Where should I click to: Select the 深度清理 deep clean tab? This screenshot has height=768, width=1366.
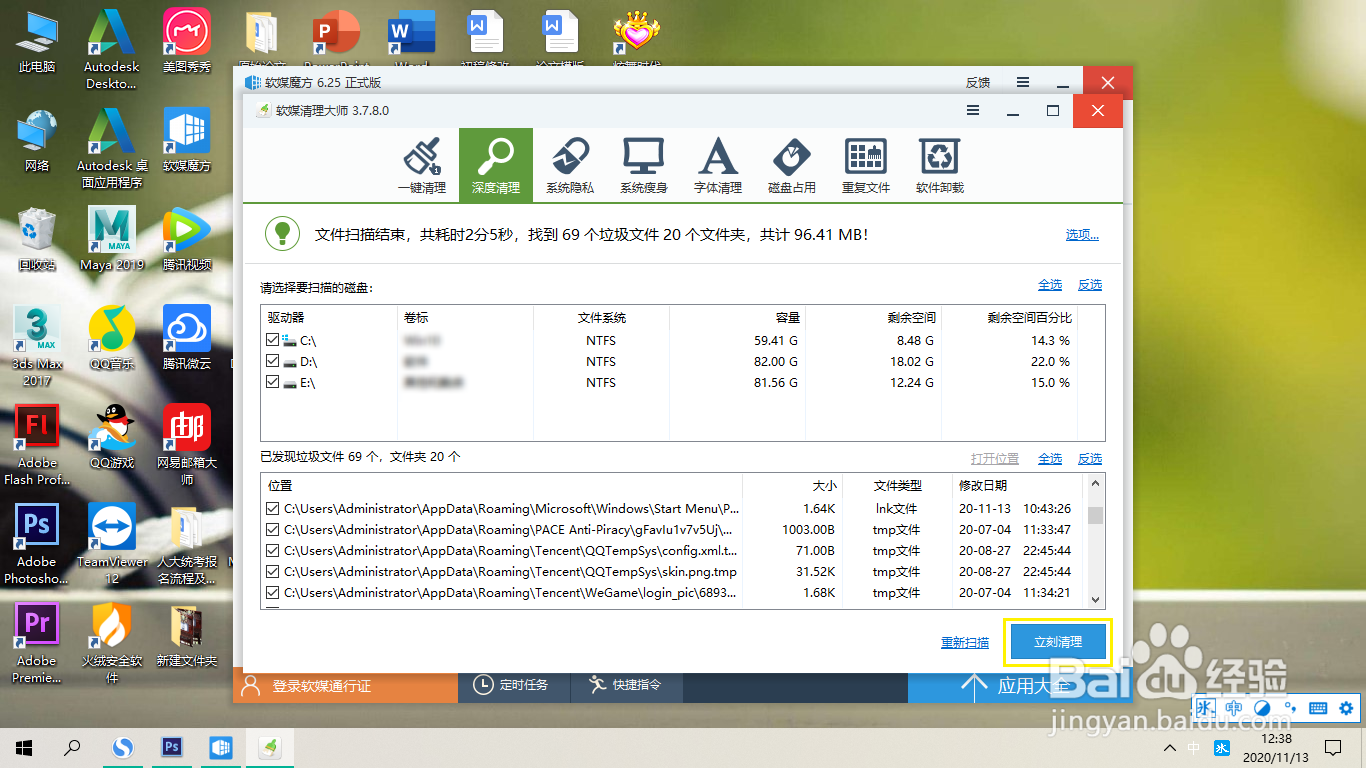pyautogui.click(x=496, y=164)
